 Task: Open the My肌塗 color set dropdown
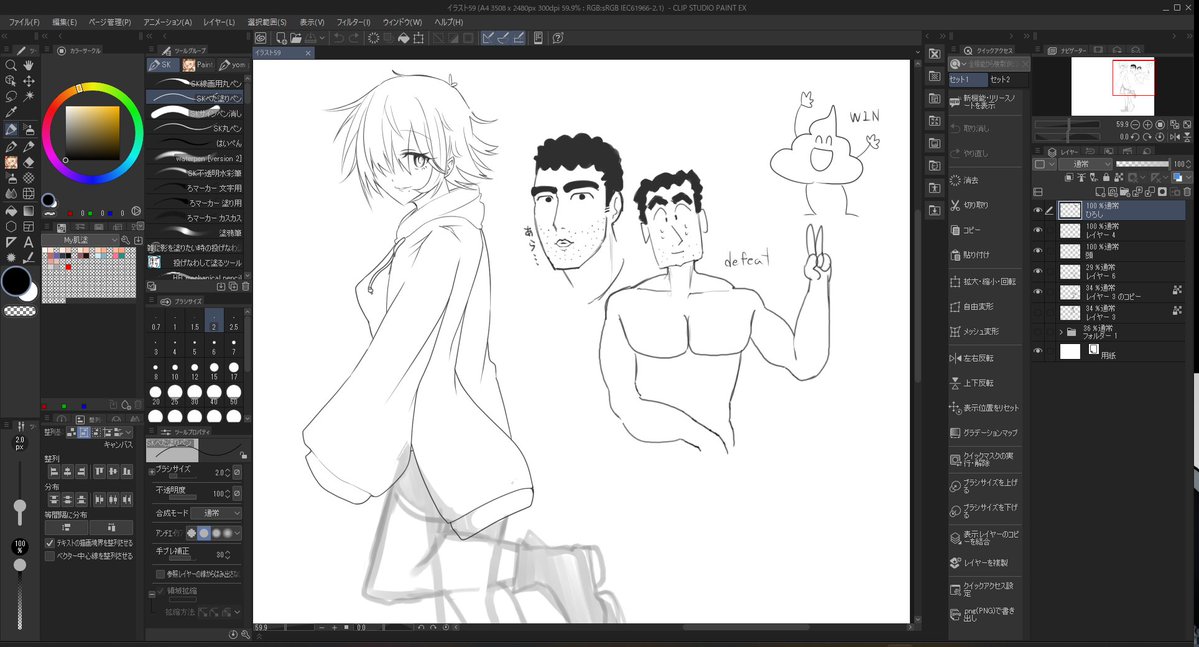80,240
